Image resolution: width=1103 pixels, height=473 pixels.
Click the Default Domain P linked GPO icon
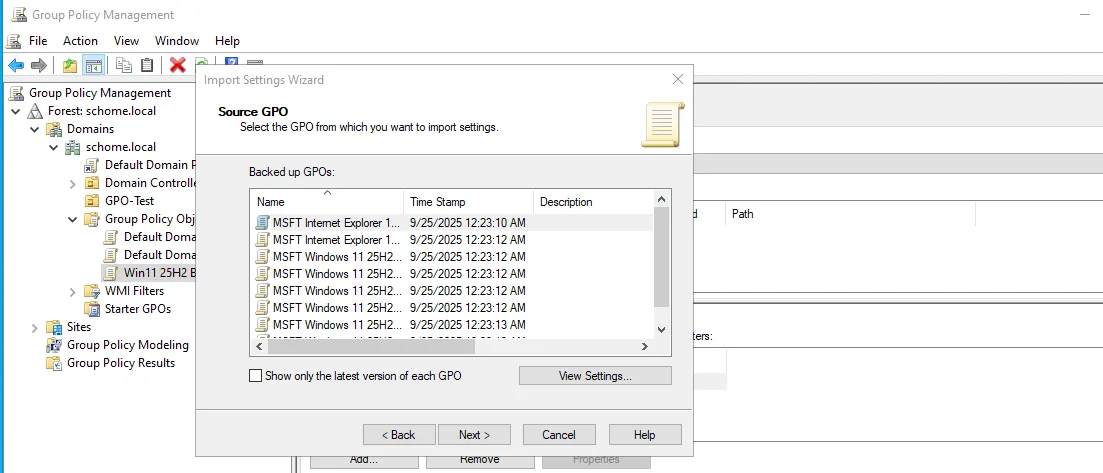(91, 165)
